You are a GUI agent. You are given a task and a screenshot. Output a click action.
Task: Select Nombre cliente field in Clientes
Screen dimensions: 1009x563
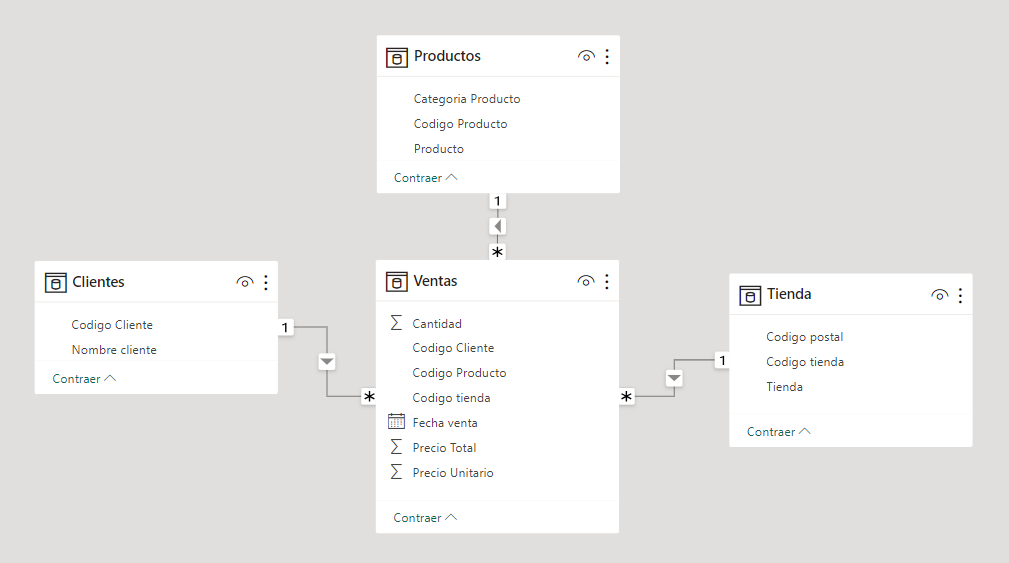coord(114,350)
